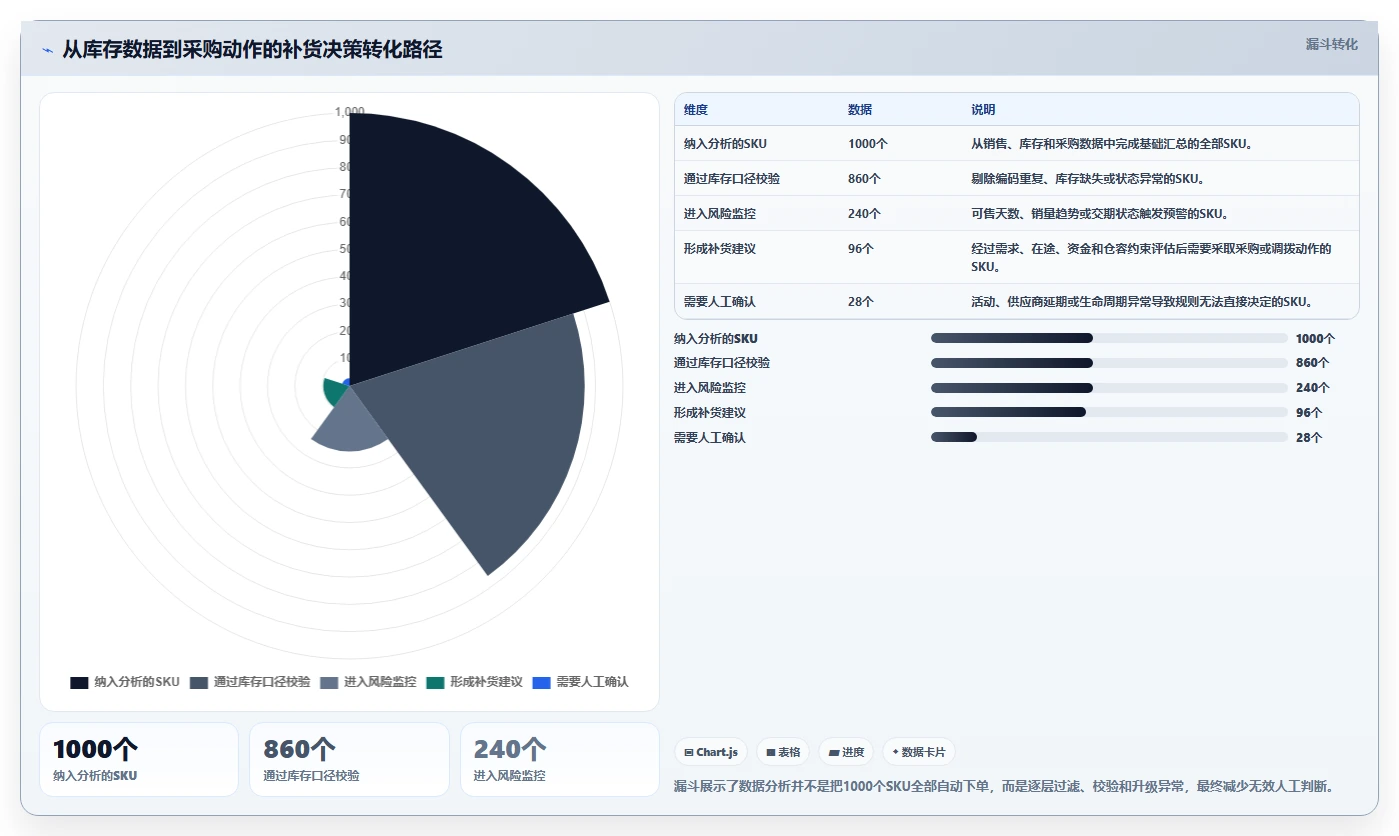Viewport: 1399px width, 836px height.
Task: Click 需要人工确认 in the table
Action: click(x=720, y=301)
